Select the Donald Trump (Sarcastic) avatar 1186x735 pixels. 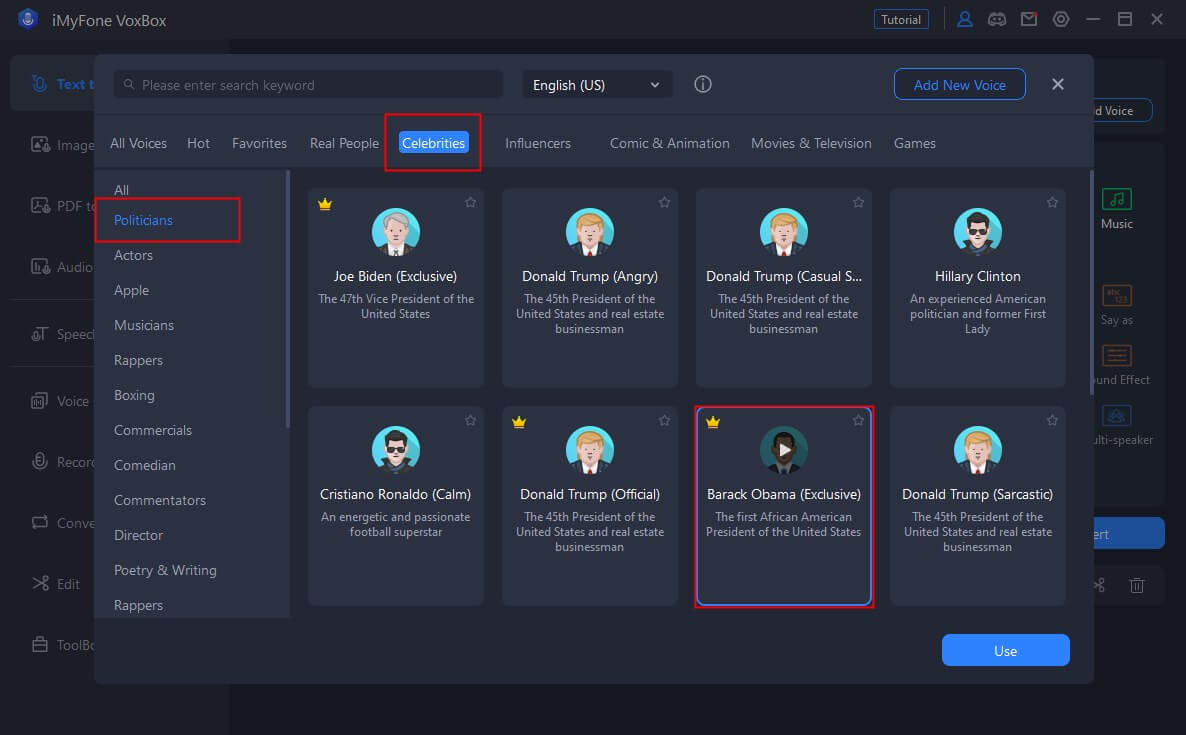pyautogui.click(x=978, y=450)
